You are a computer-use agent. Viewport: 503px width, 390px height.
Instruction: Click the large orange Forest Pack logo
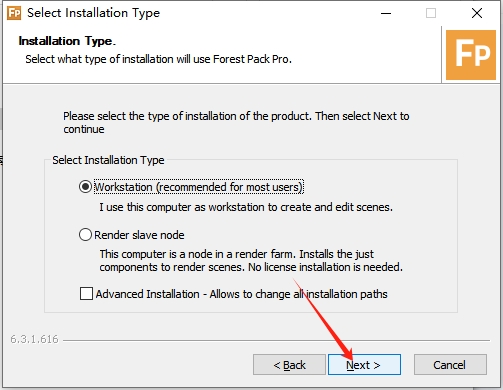(x=471, y=55)
